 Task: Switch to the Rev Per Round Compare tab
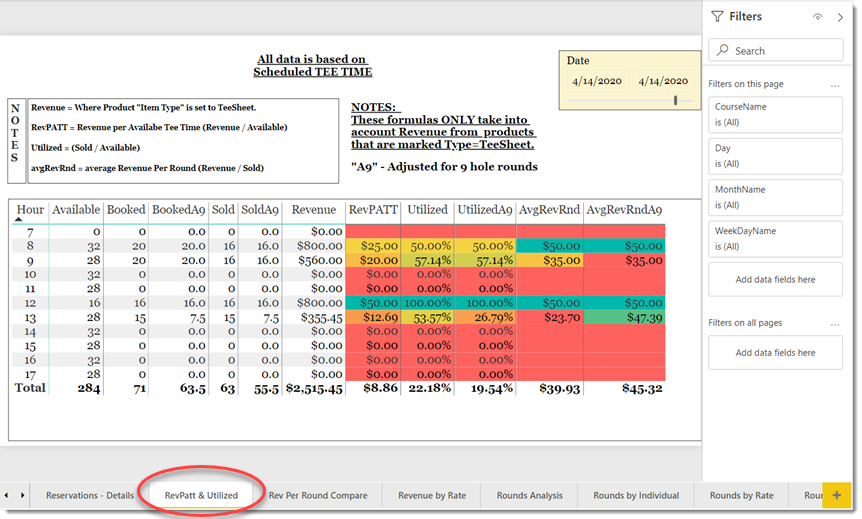pos(318,495)
